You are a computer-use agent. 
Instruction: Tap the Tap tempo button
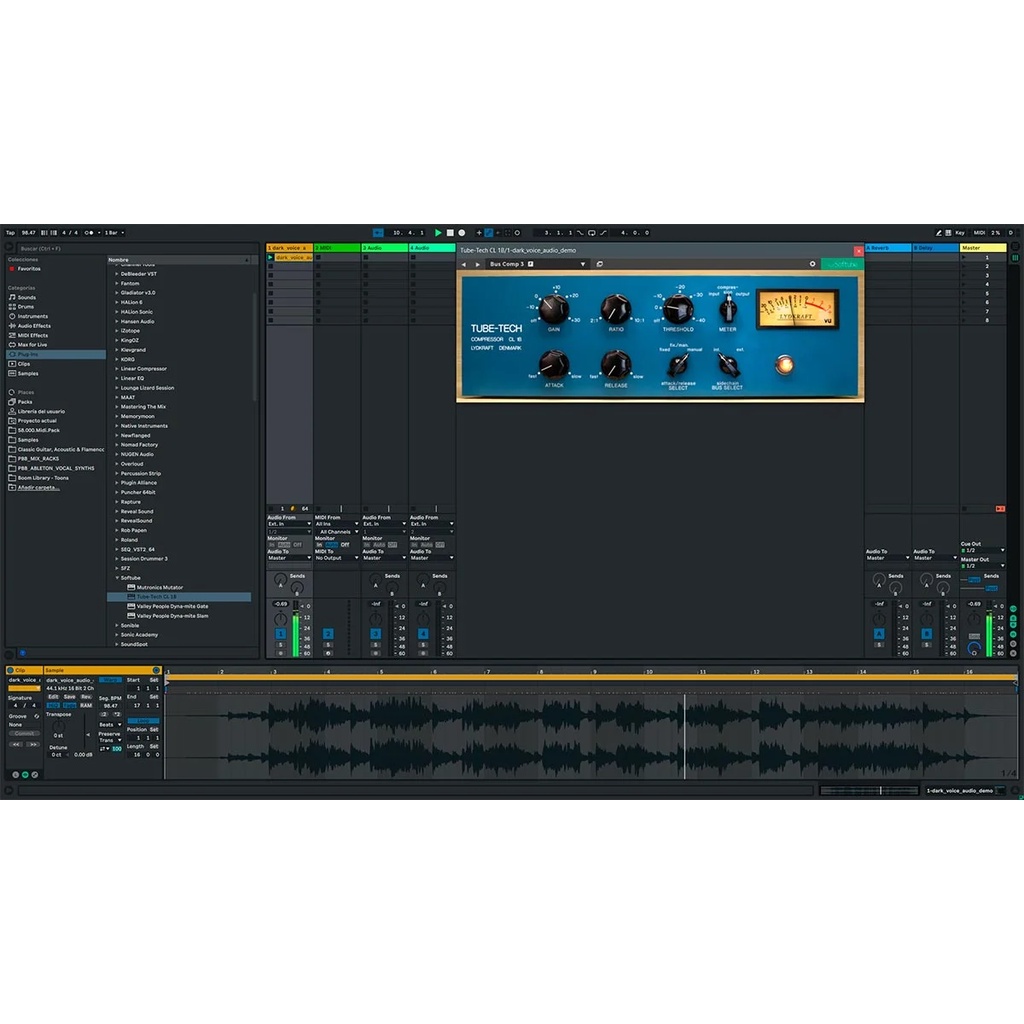[x=10, y=232]
